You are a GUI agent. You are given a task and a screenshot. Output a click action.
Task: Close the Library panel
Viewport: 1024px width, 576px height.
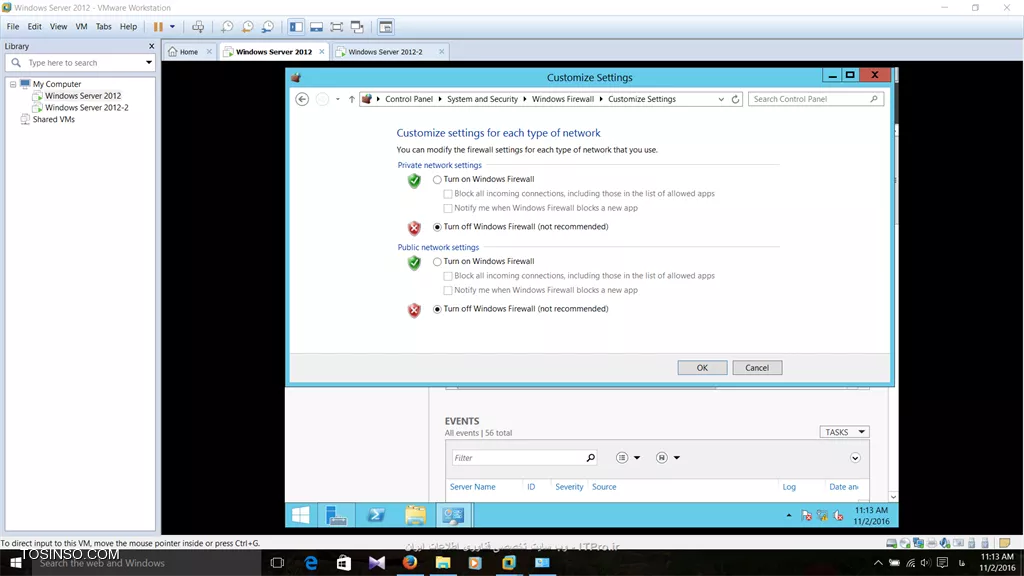coord(152,46)
